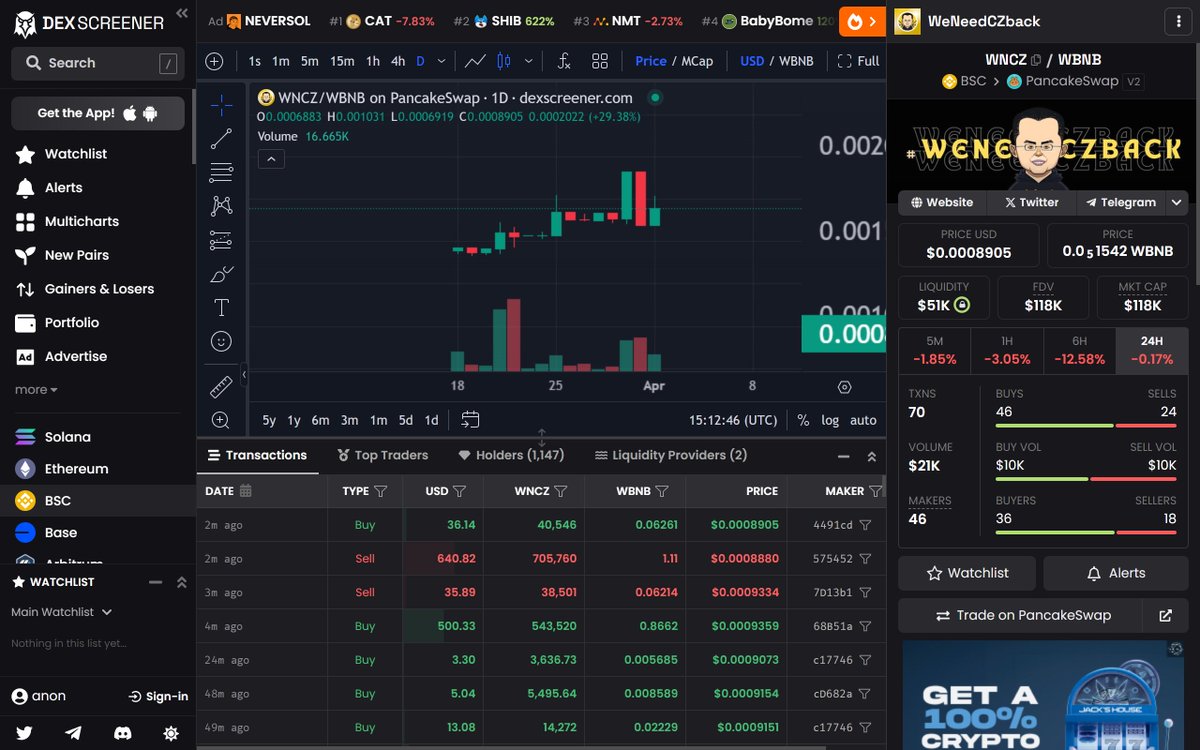This screenshot has height=750, width=1200.
Task: Expand the 'more' sidebar menu
Action: (x=36, y=390)
